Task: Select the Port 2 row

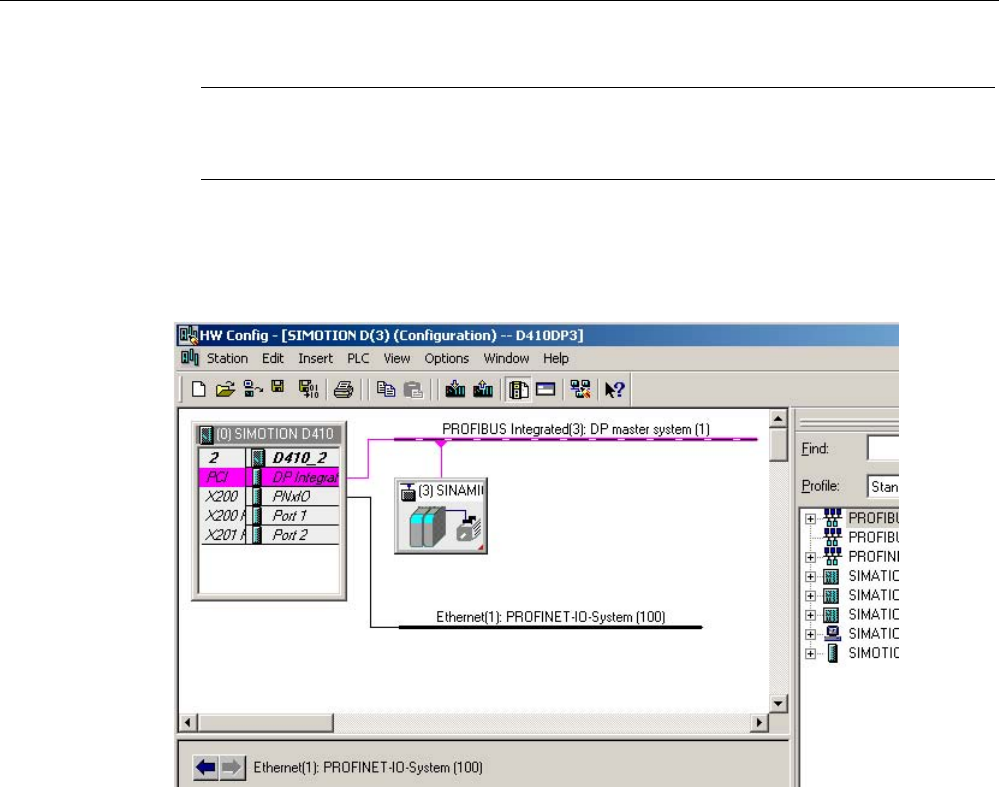Action: (269, 535)
